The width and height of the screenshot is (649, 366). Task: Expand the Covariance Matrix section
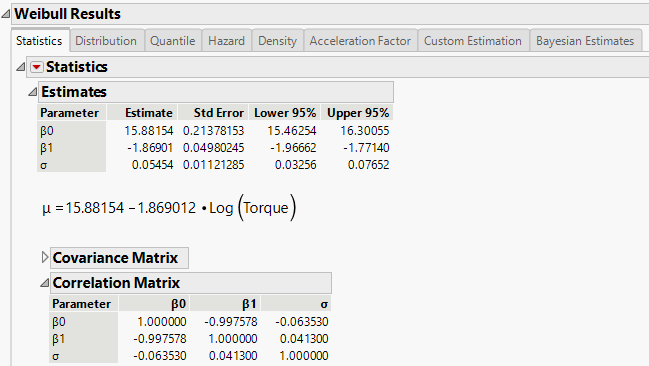click(45, 258)
